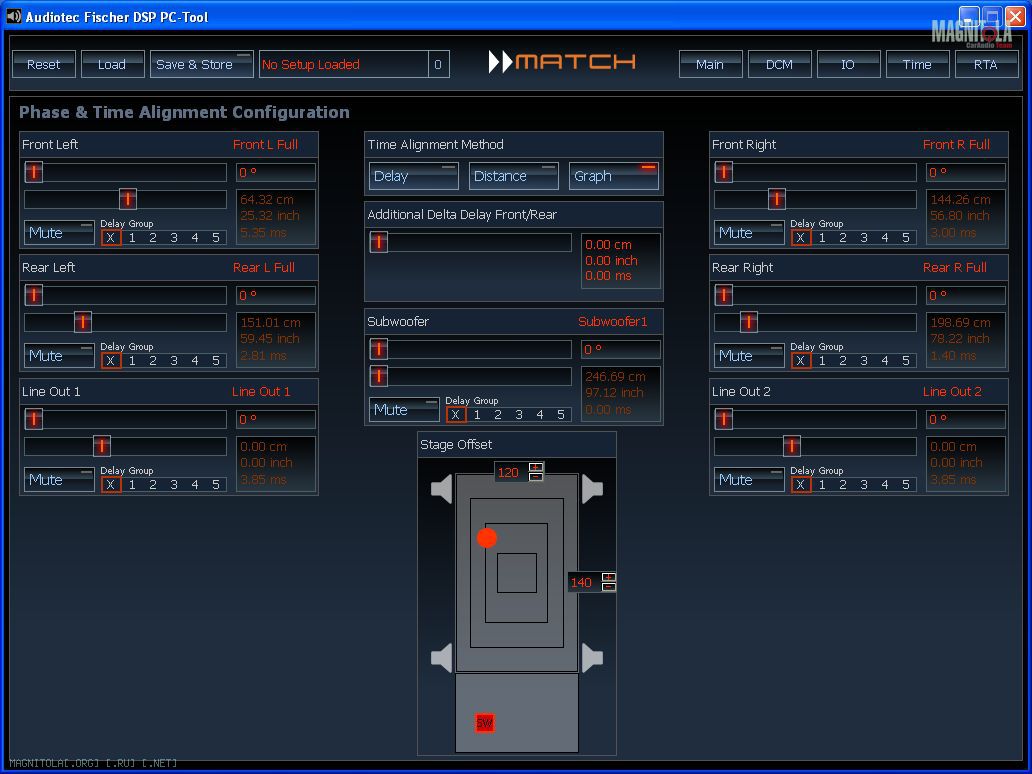Switch to the IO tab
Viewport: 1032px width, 774px height.
pyautogui.click(x=848, y=64)
